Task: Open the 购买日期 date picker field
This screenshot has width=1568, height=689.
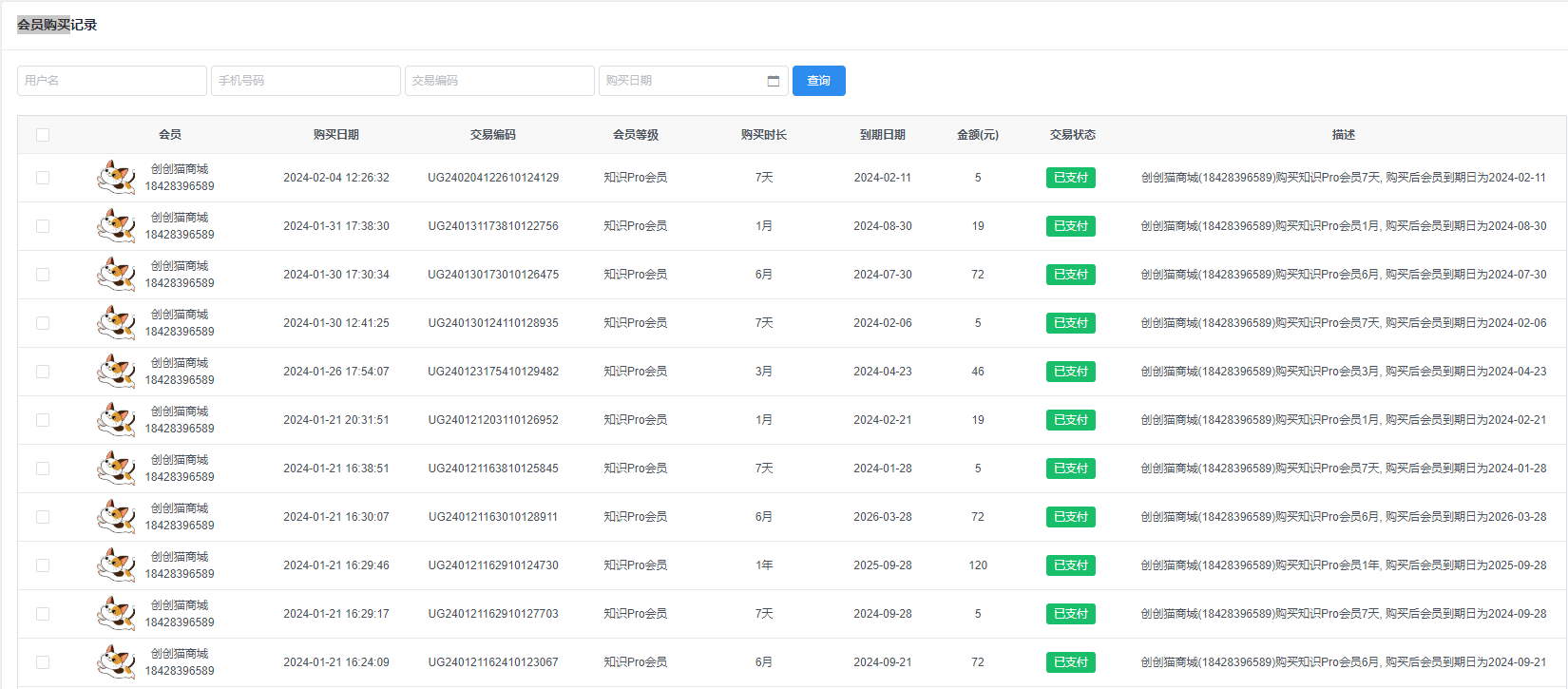Action: [x=694, y=81]
